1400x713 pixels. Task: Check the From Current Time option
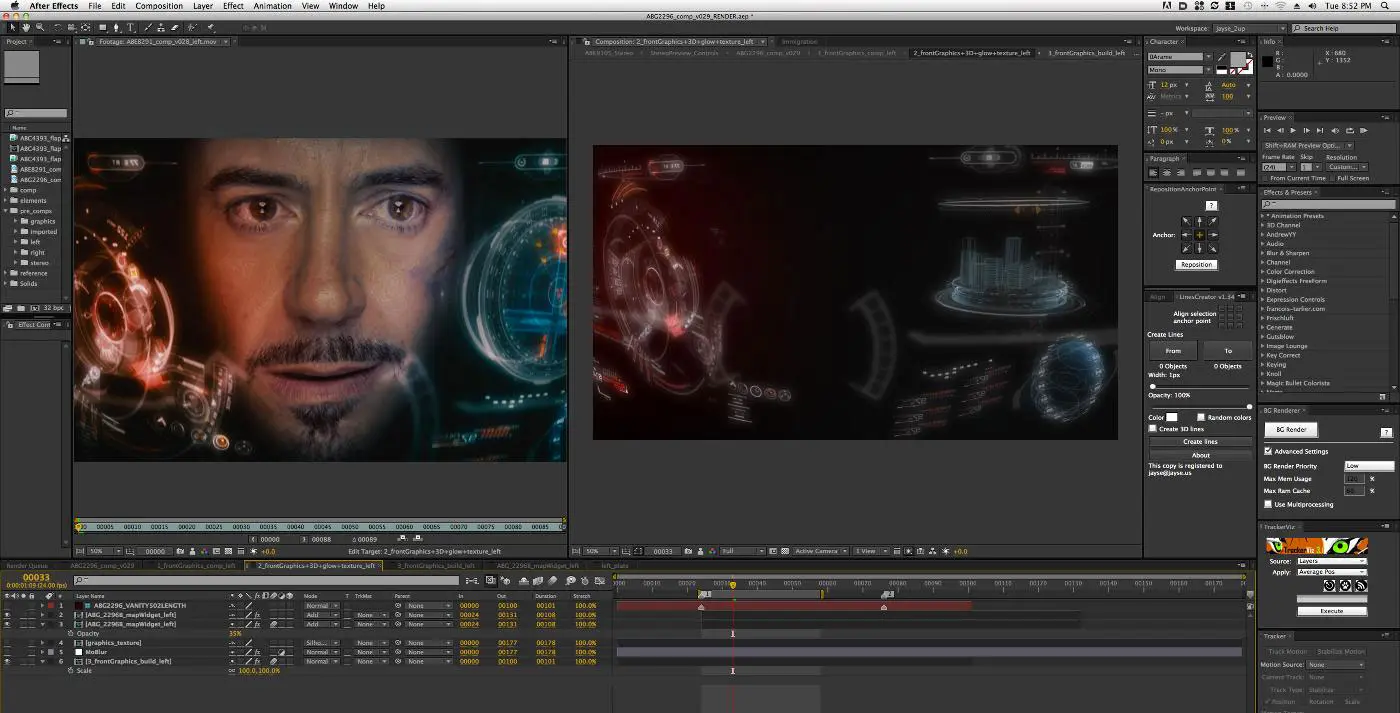[1265, 178]
